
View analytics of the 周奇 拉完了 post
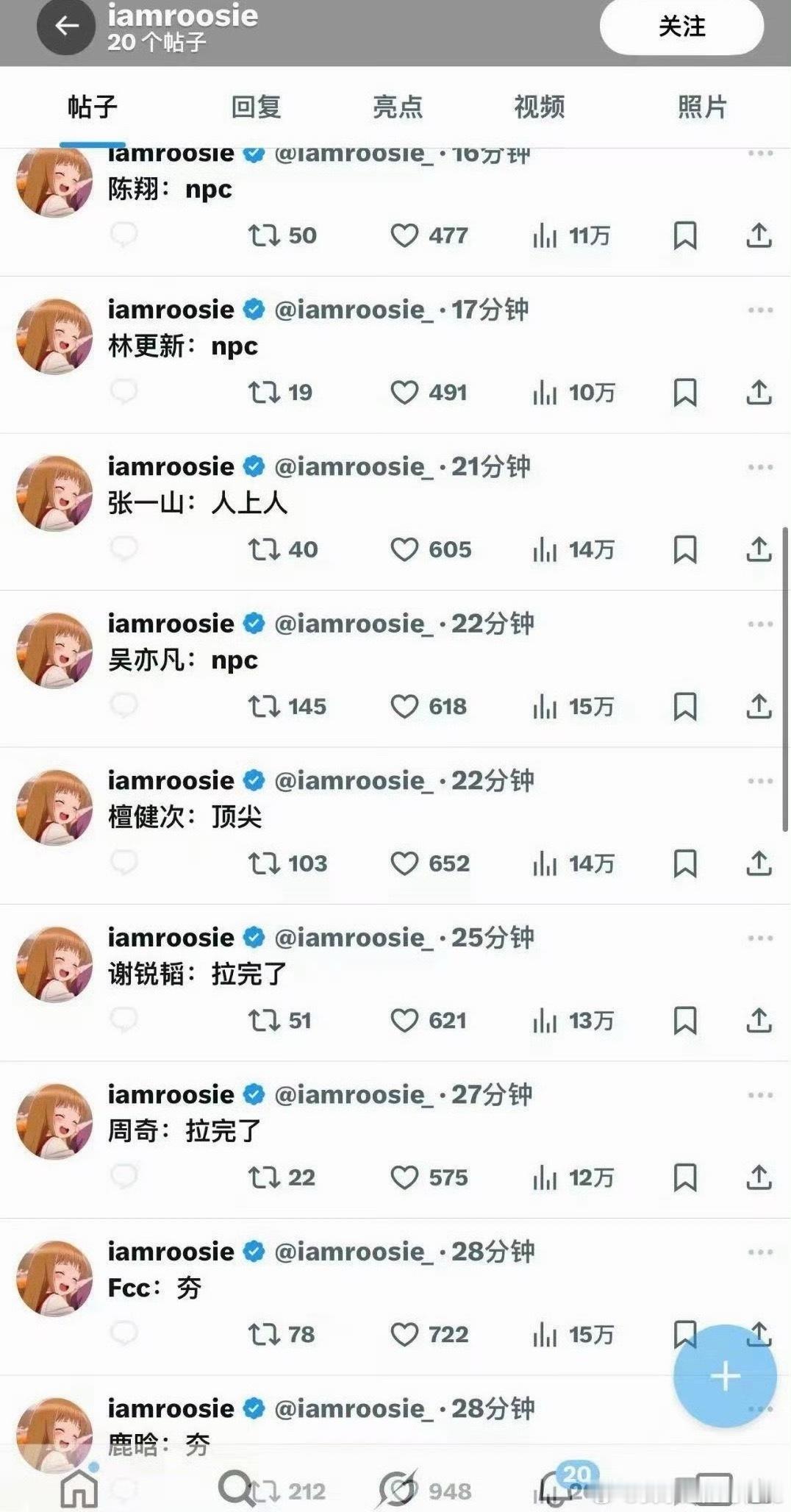(573, 1177)
